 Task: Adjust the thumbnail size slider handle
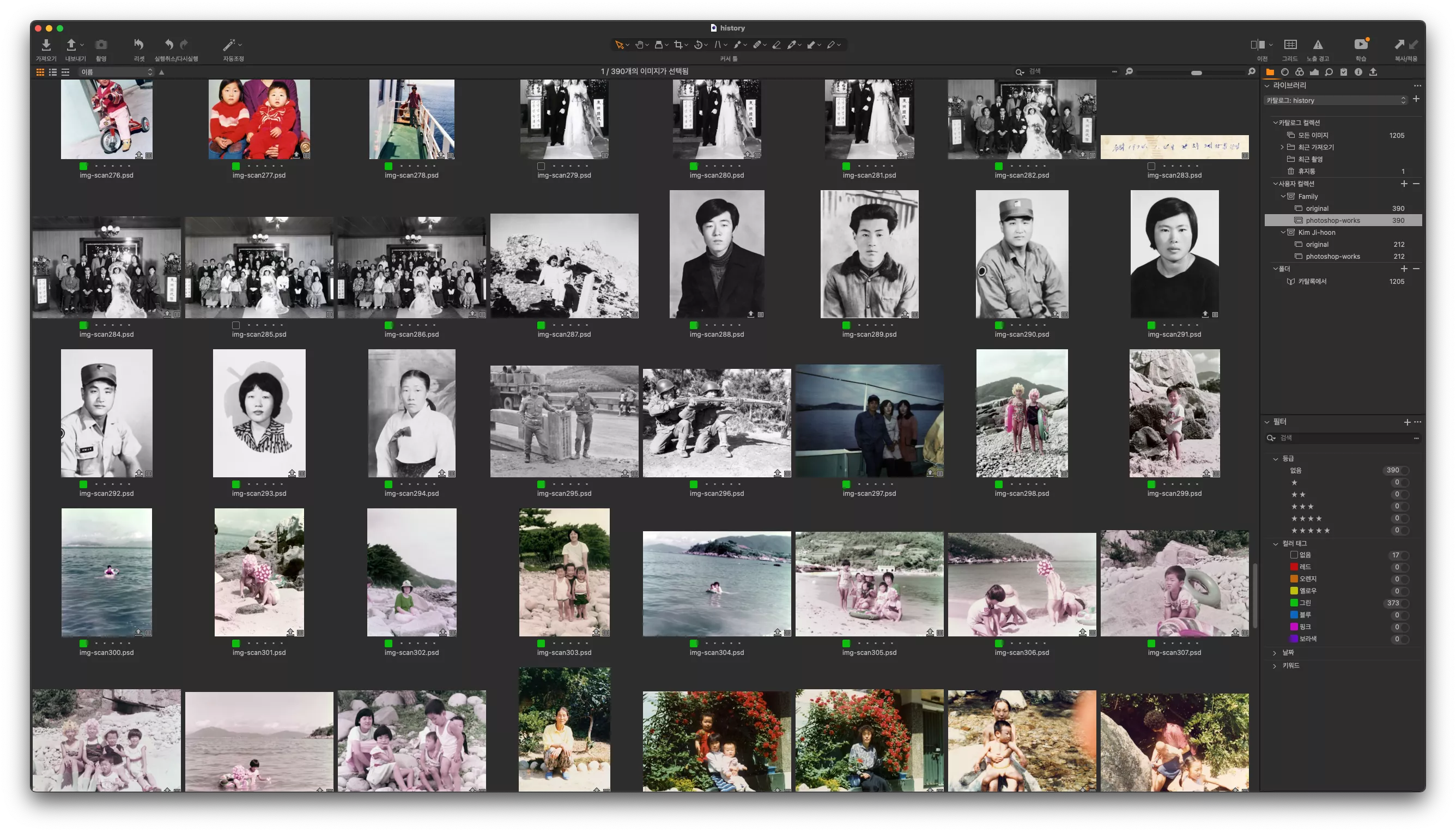[x=1196, y=72]
